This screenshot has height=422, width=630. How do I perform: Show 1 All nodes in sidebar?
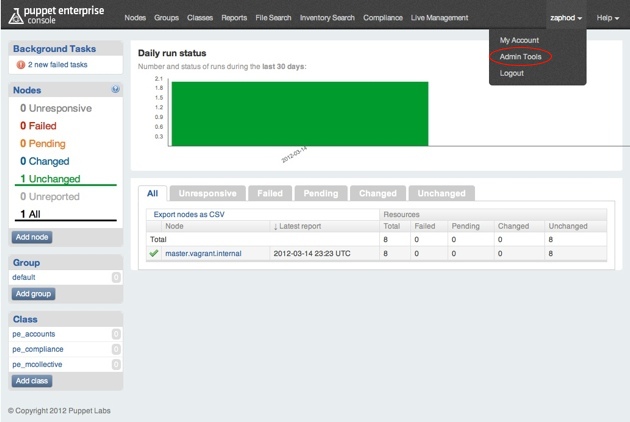30,214
